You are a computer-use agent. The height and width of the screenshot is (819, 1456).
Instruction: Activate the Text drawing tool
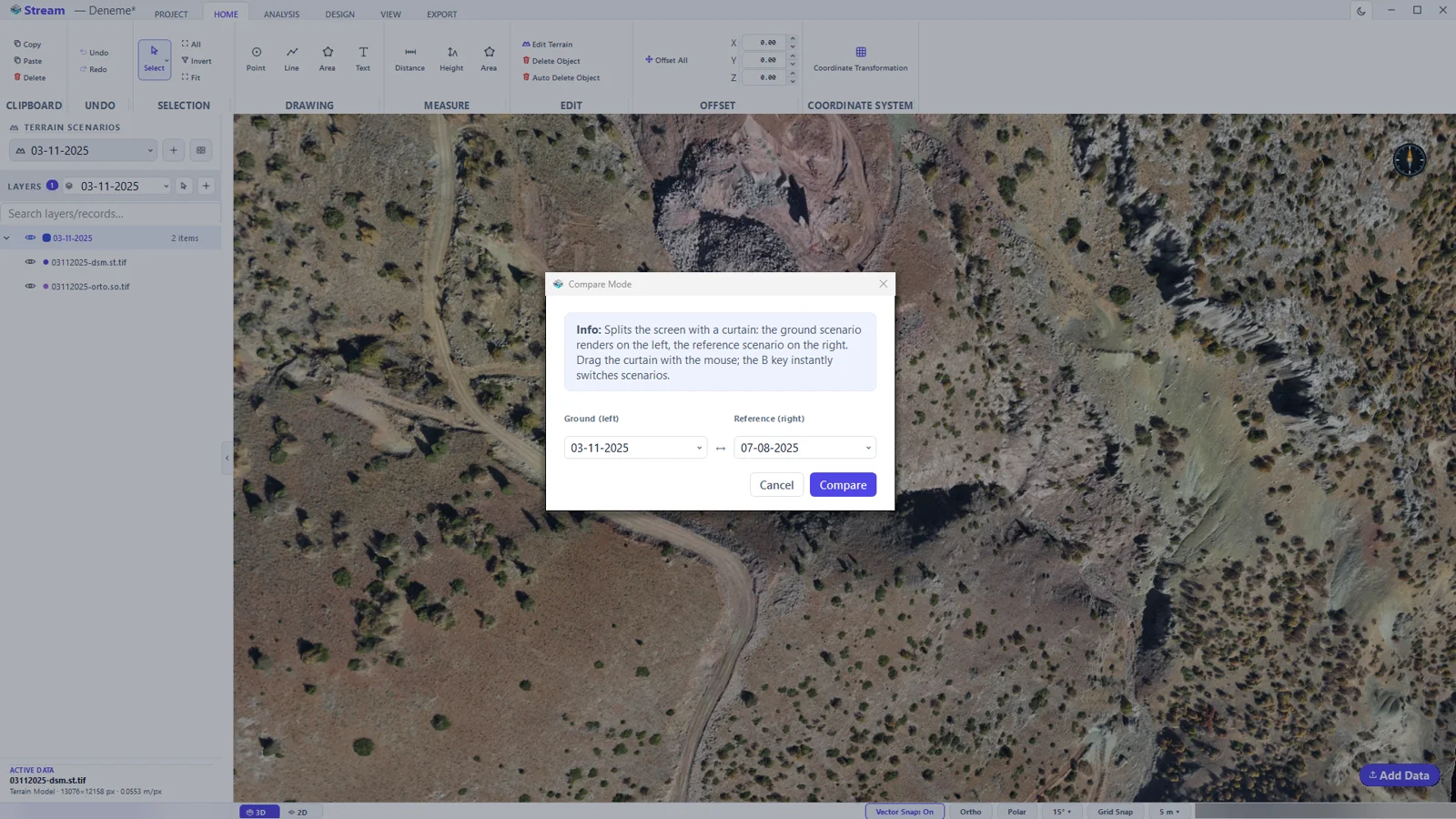(362, 59)
